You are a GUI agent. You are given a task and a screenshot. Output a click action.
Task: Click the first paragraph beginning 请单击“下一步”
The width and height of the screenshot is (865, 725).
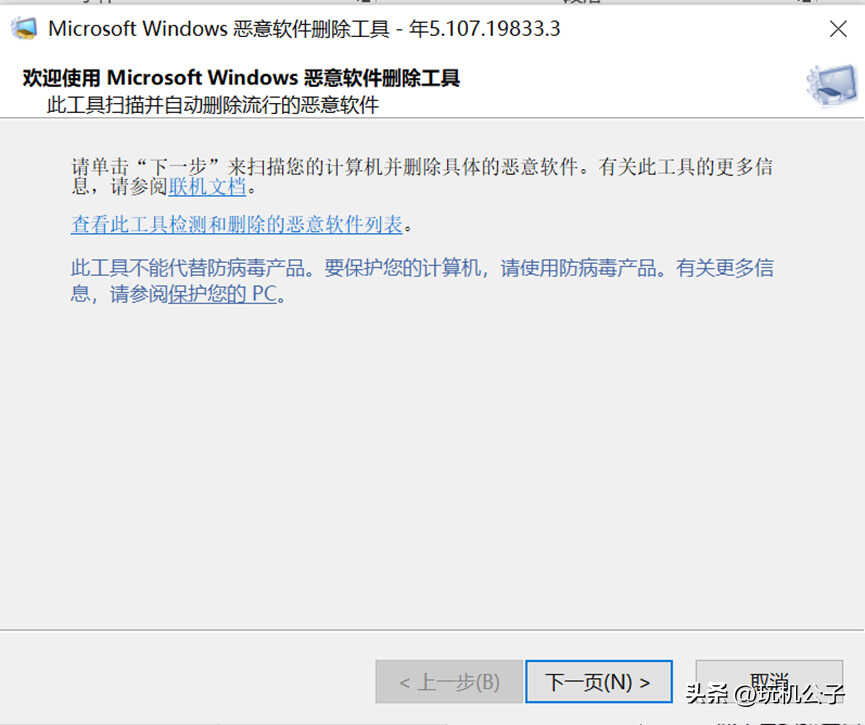422,177
